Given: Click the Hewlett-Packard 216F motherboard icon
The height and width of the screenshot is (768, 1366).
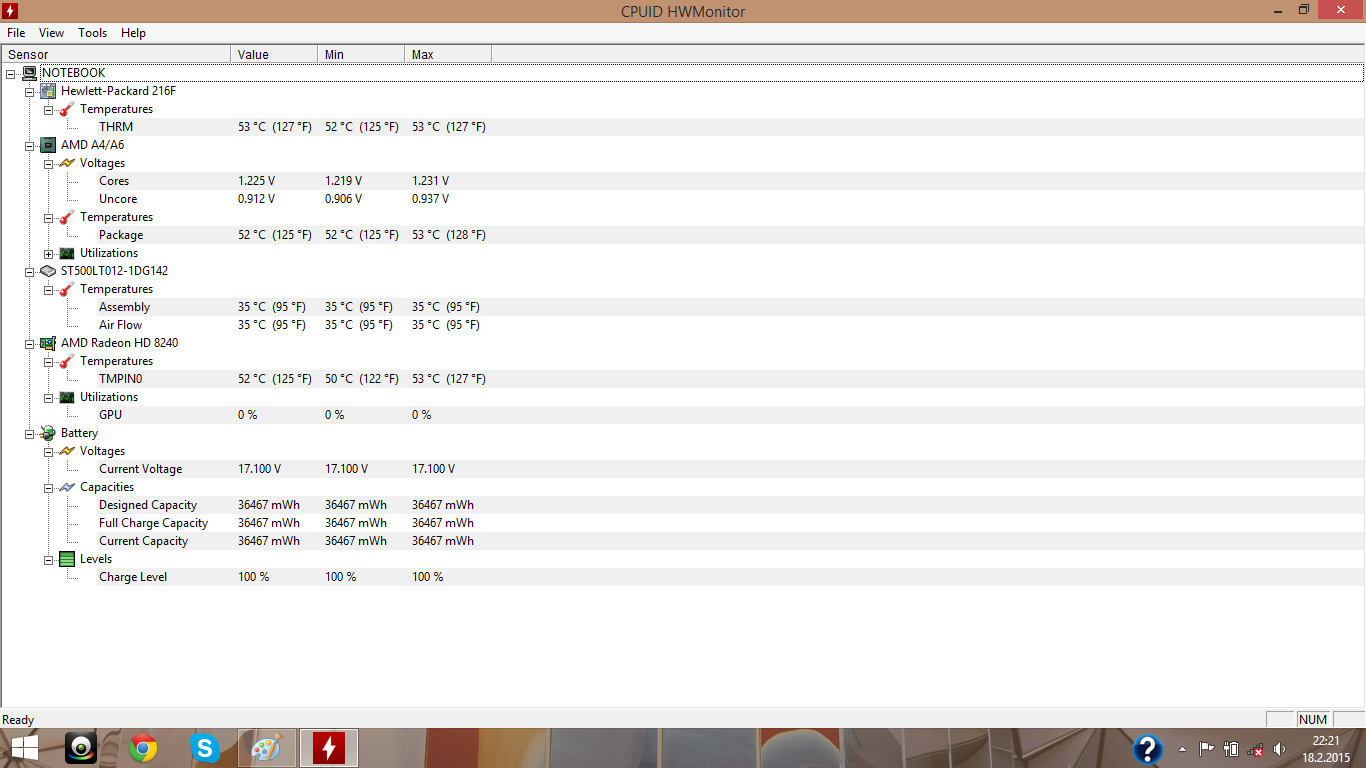Looking at the screenshot, I should tap(48, 91).
